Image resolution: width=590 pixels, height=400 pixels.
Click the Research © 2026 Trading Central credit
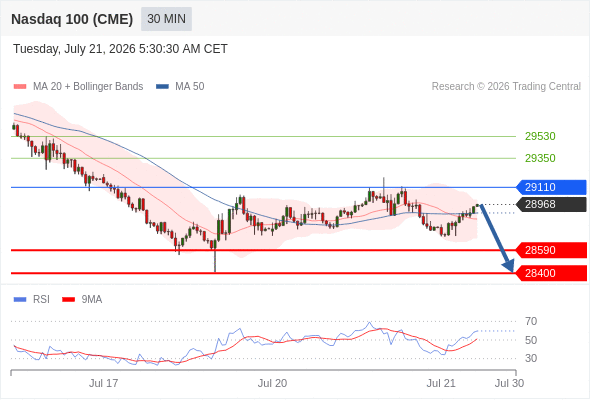click(506, 87)
